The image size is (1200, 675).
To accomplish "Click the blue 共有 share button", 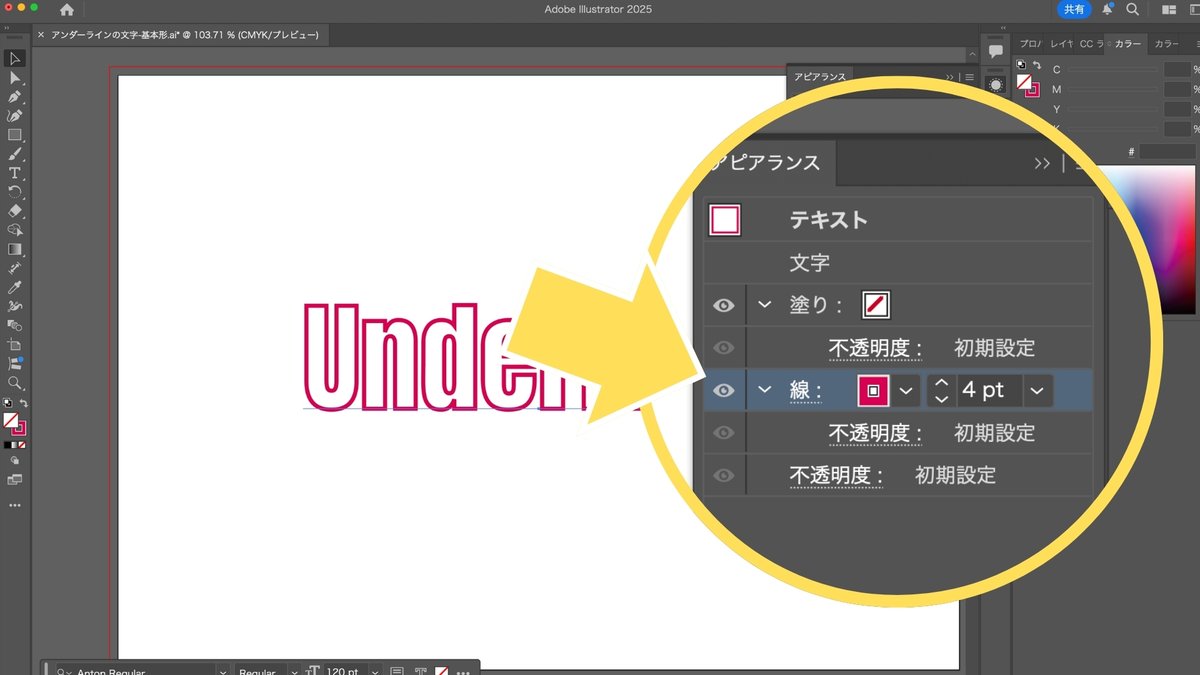I will pyautogui.click(x=1074, y=10).
